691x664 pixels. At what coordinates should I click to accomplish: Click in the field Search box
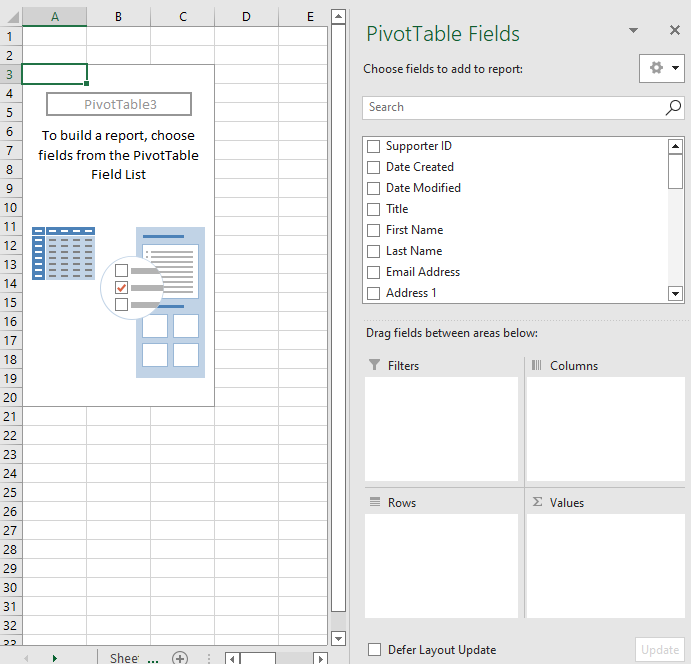coord(512,107)
